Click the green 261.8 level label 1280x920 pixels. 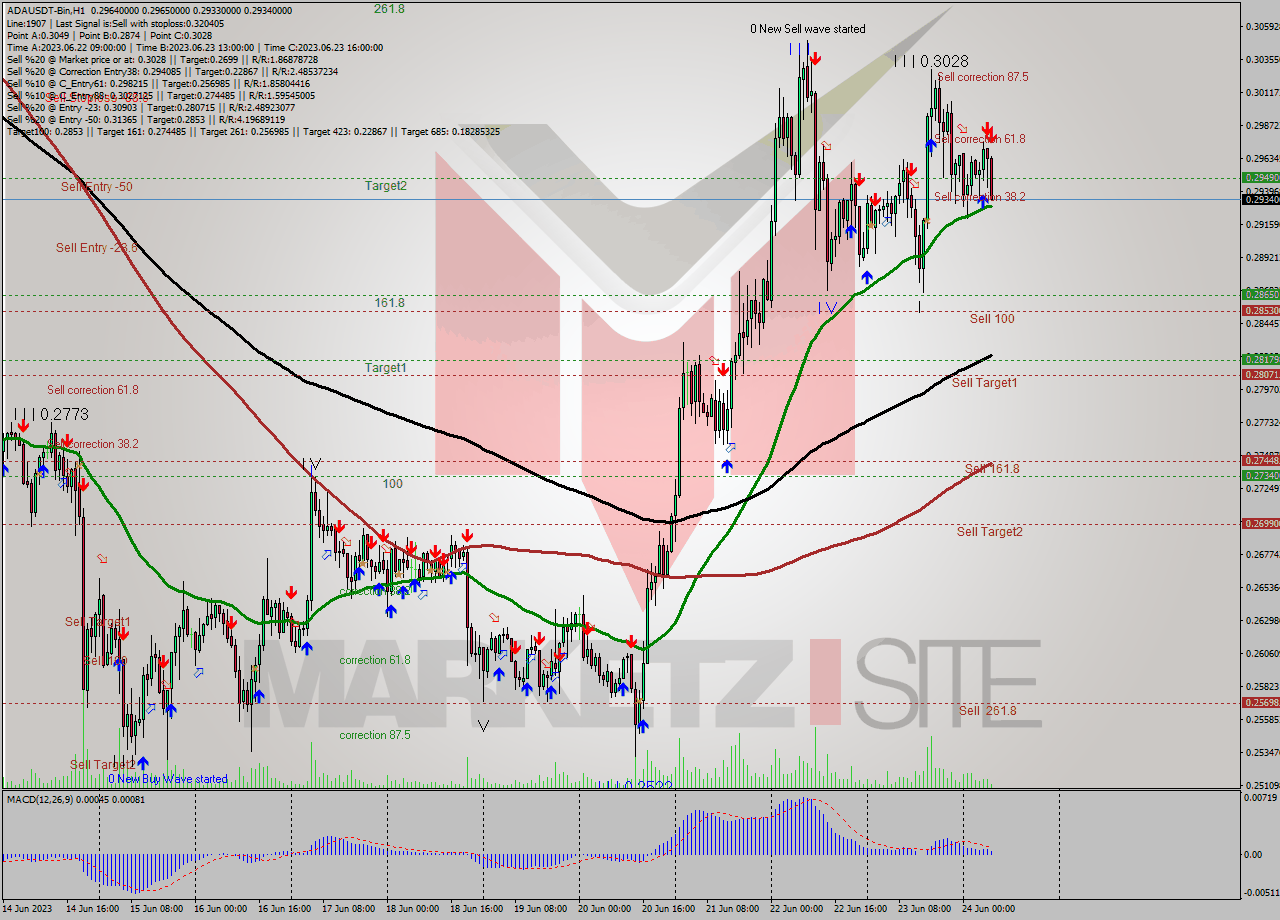point(389,8)
